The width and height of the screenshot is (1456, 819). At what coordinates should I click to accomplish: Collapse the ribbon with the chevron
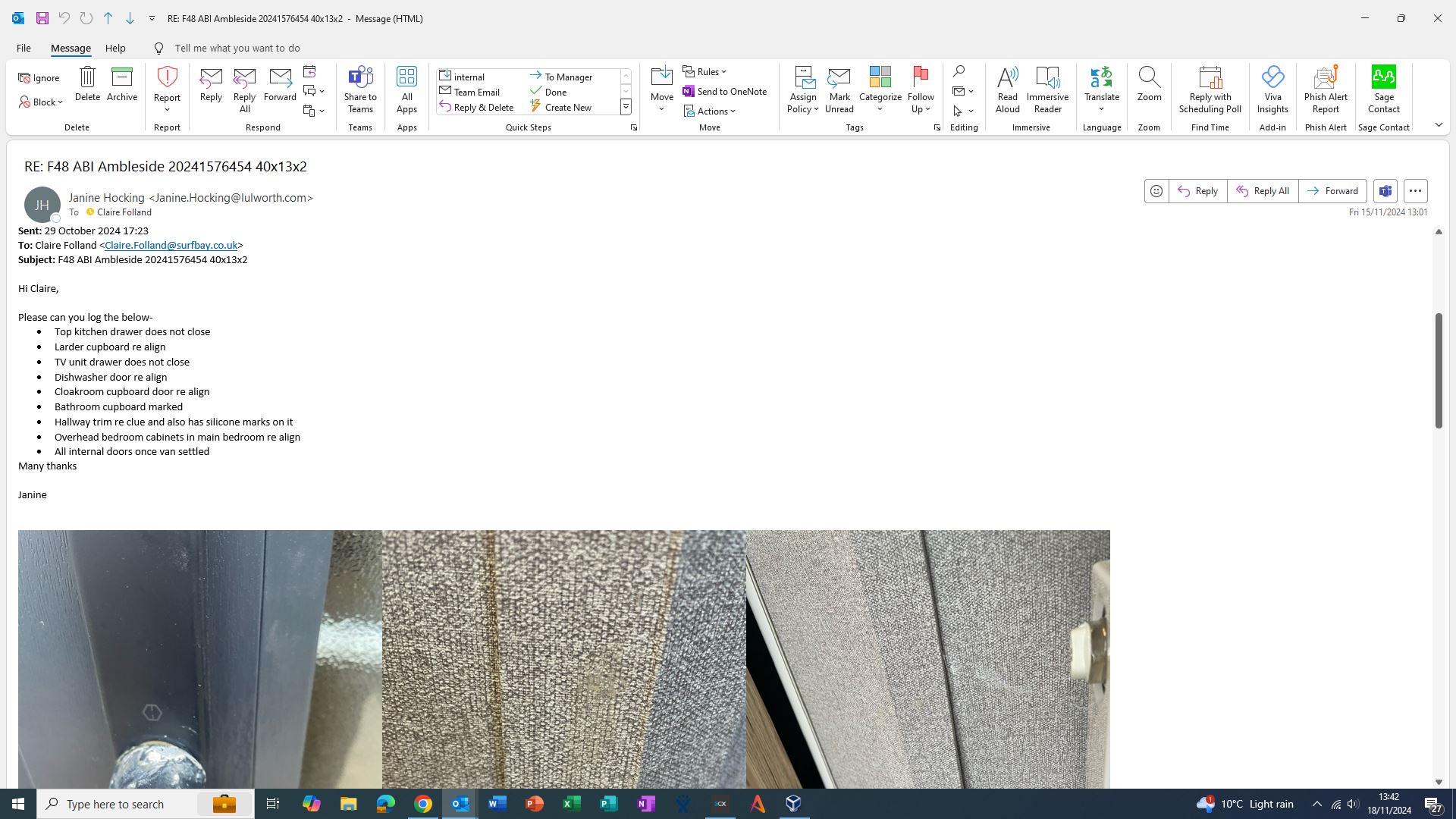(x=1439, y=125)
